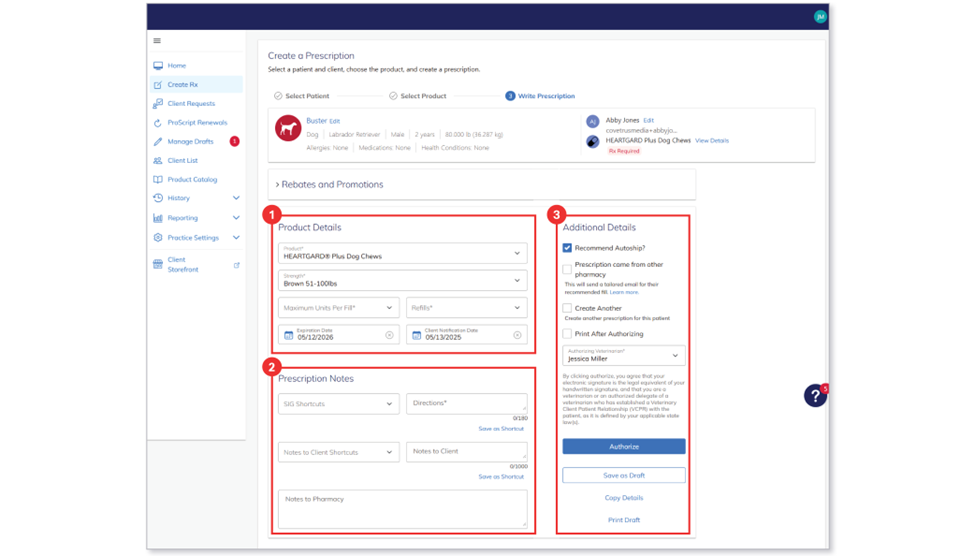975x556 pixels.
Task: Clear the Client Notification Date field
Action: 517,335
